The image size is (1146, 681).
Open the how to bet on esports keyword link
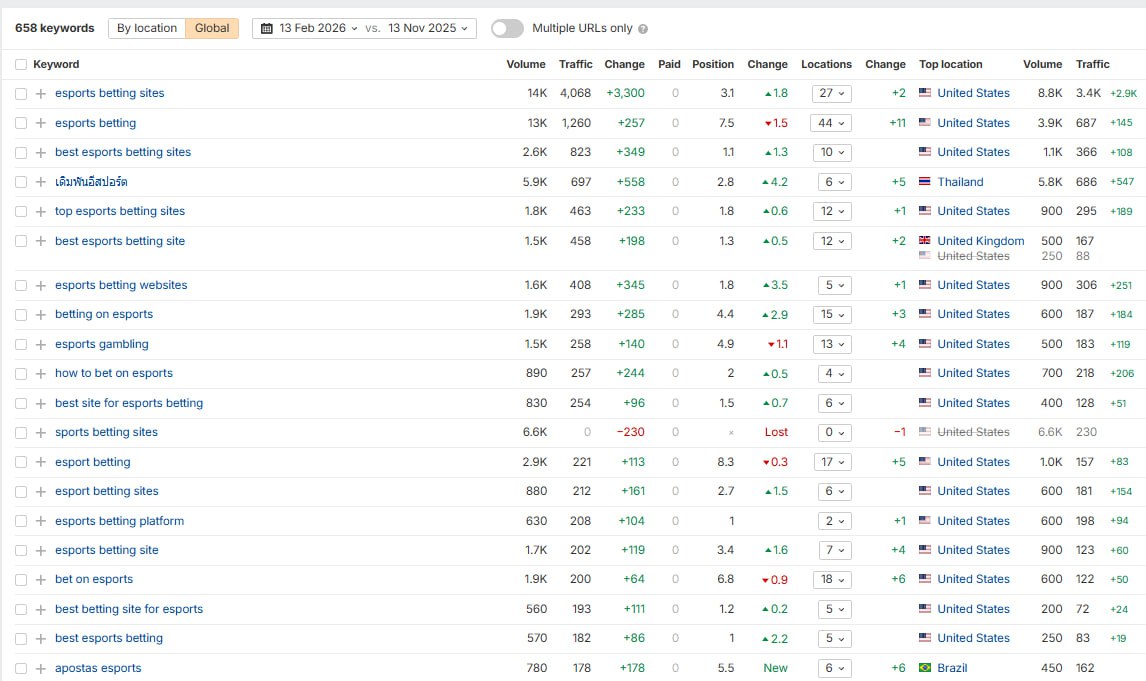click(114, 373)
